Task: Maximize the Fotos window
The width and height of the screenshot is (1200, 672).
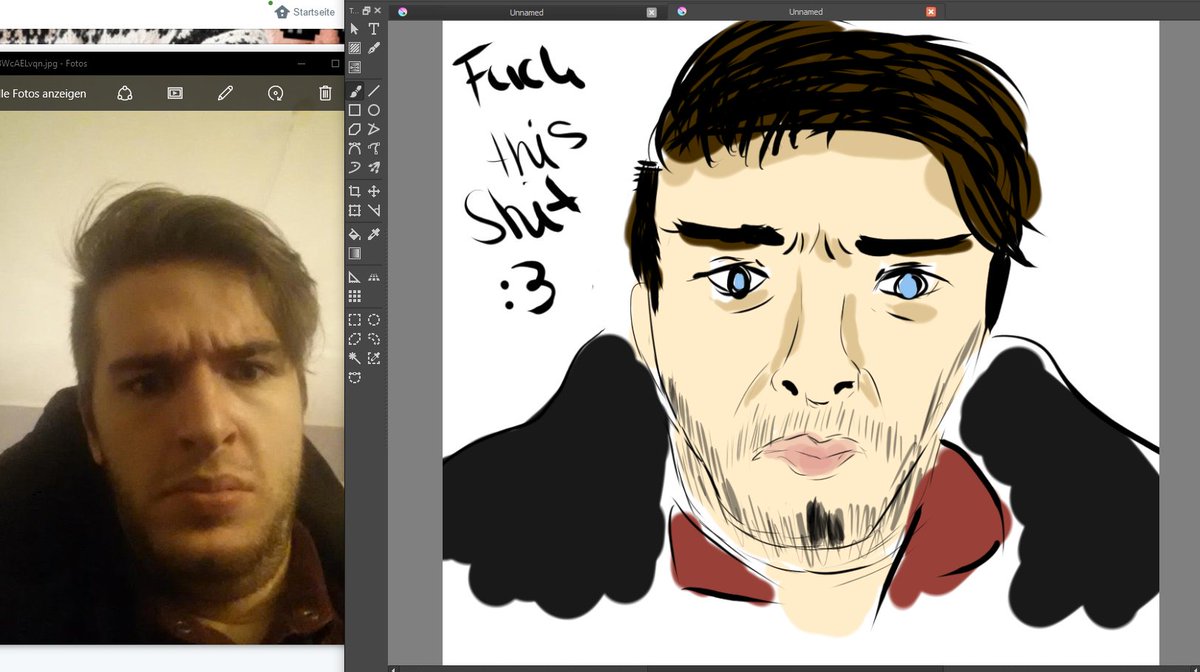Action: click(335, 63)
